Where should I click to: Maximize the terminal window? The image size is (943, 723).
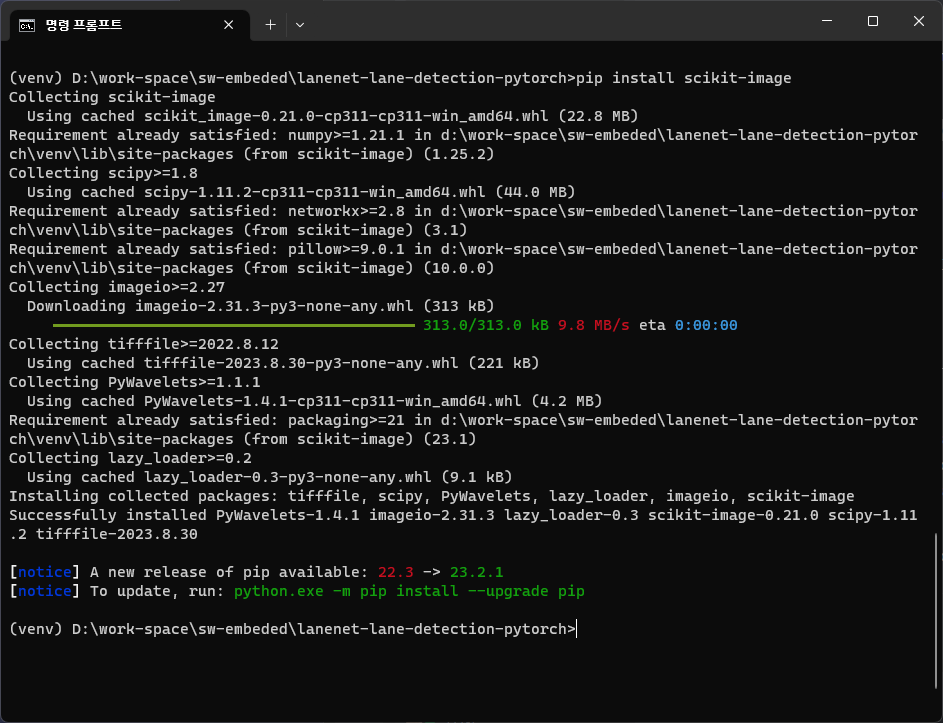pyautogui.click(x=873, y=21)
